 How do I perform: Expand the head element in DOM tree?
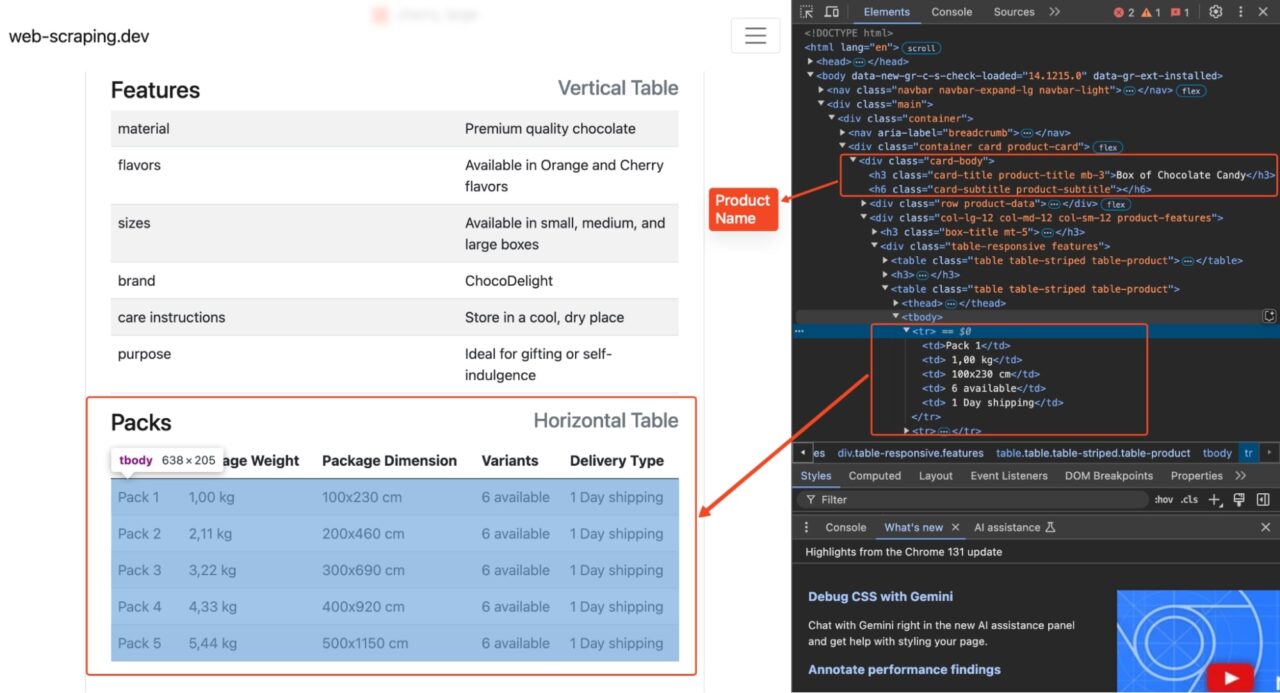[810, 61]
